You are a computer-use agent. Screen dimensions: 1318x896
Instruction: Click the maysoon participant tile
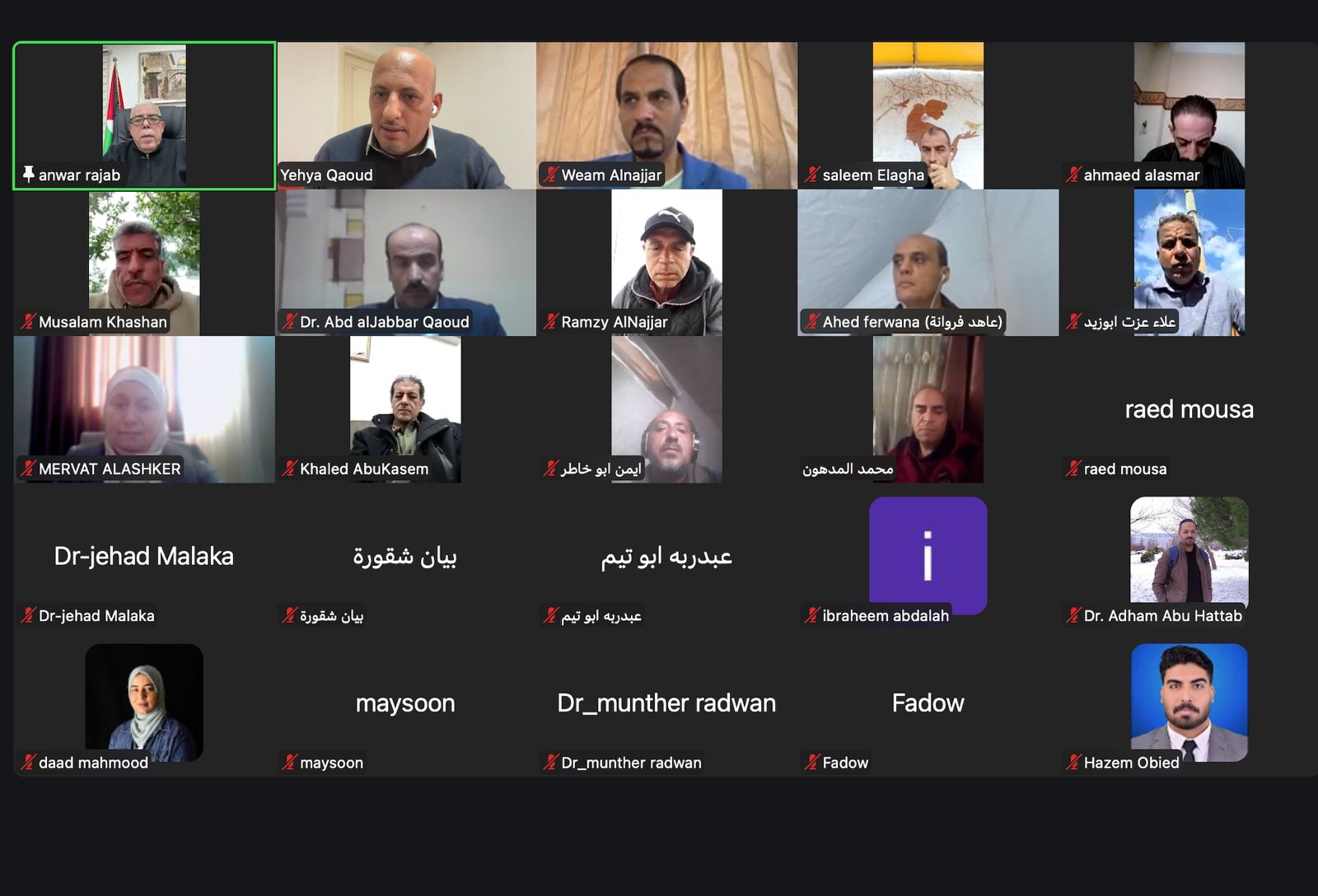pyautogui.click(x=405, y=703)
